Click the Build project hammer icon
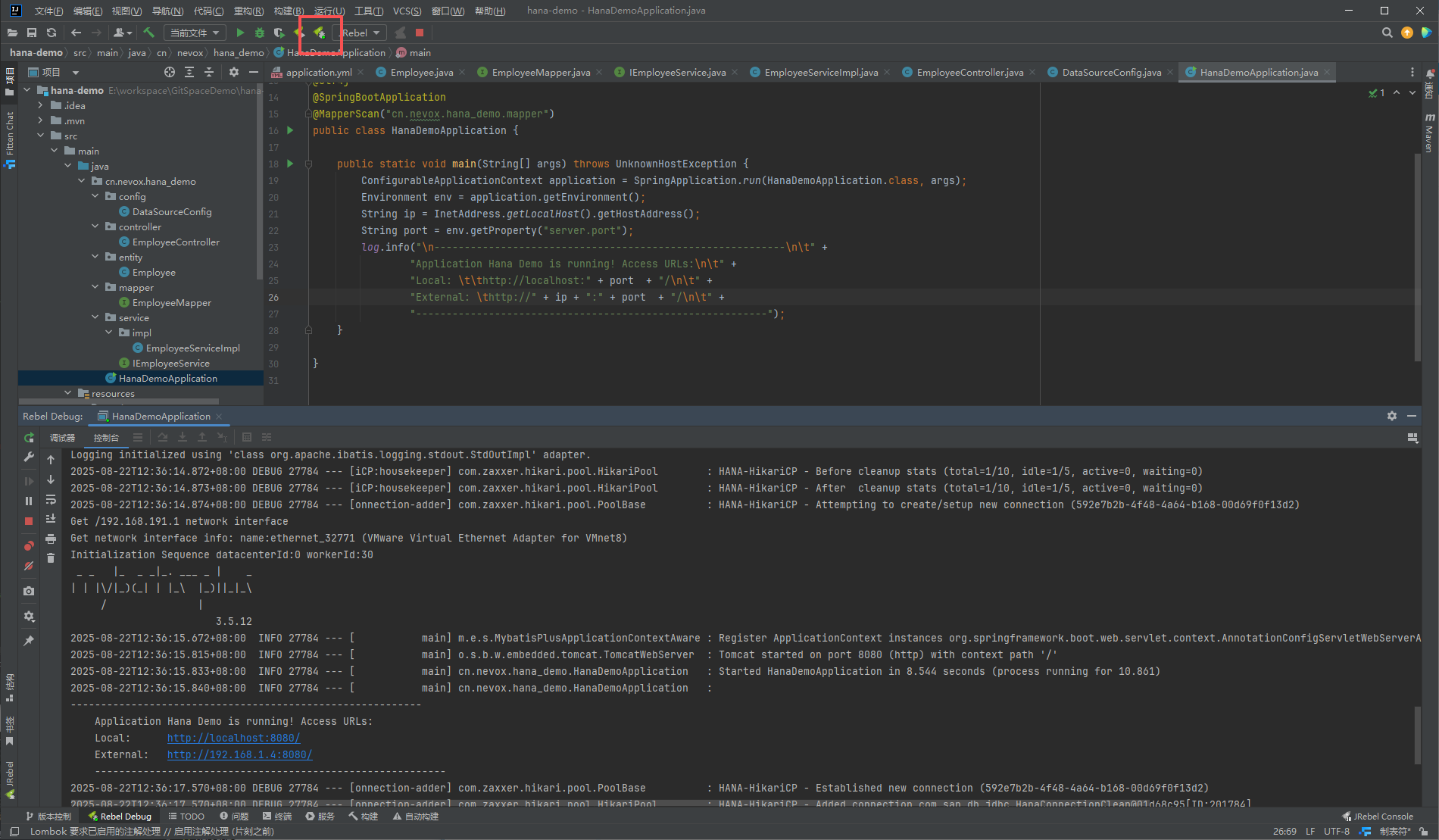Viewport: 1439px width, 840px height. [x=149, y=33]
